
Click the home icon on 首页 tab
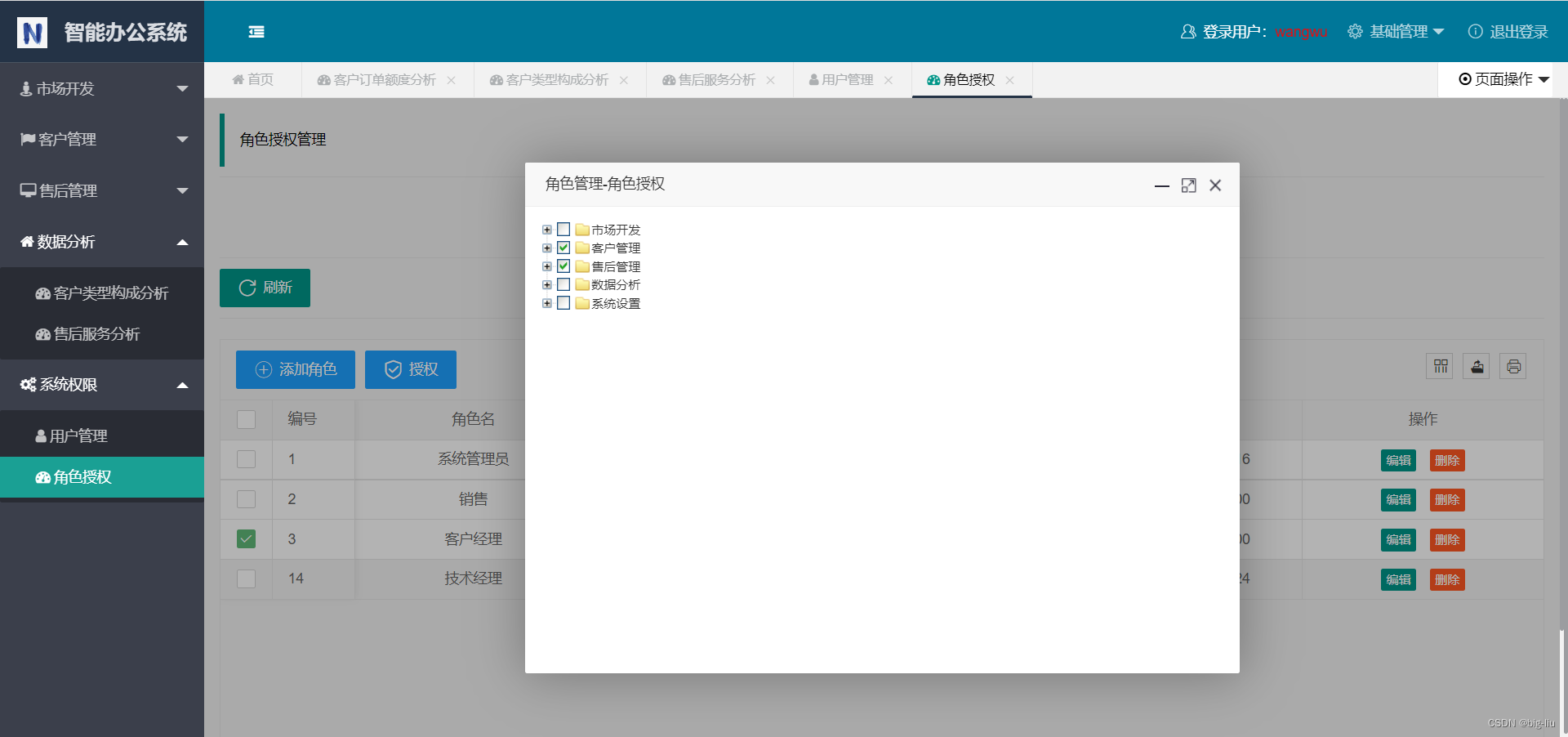(x=238, y=79)
